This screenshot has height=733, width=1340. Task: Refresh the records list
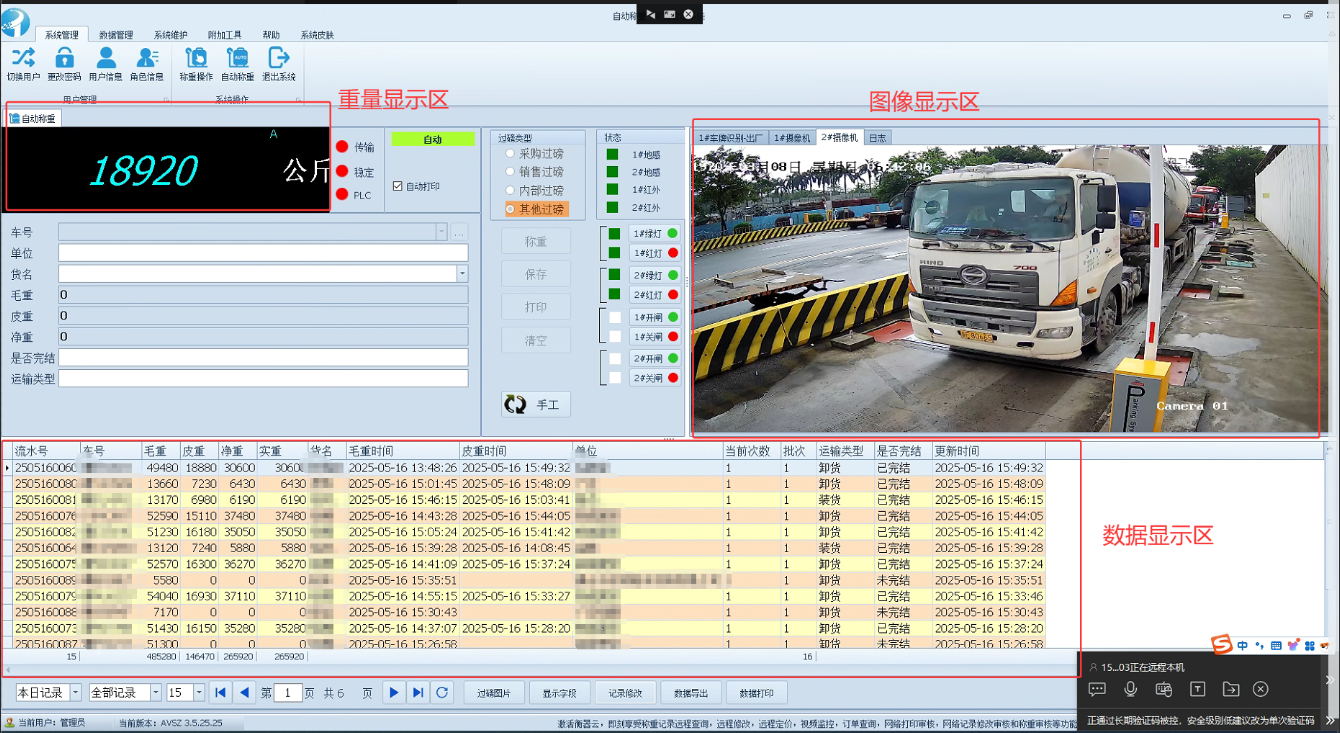coord(441,692)
